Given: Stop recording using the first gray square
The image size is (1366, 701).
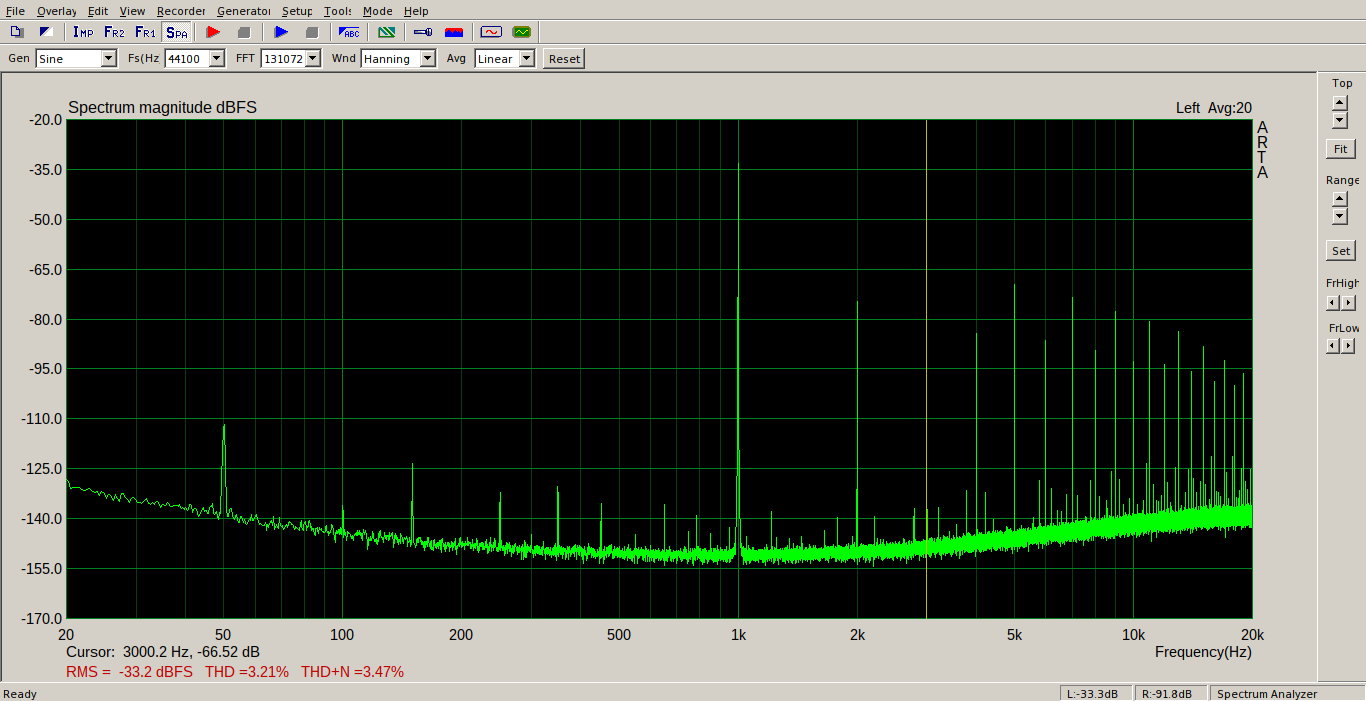Looking at the screenshot, I should click(x=243, y=32).
